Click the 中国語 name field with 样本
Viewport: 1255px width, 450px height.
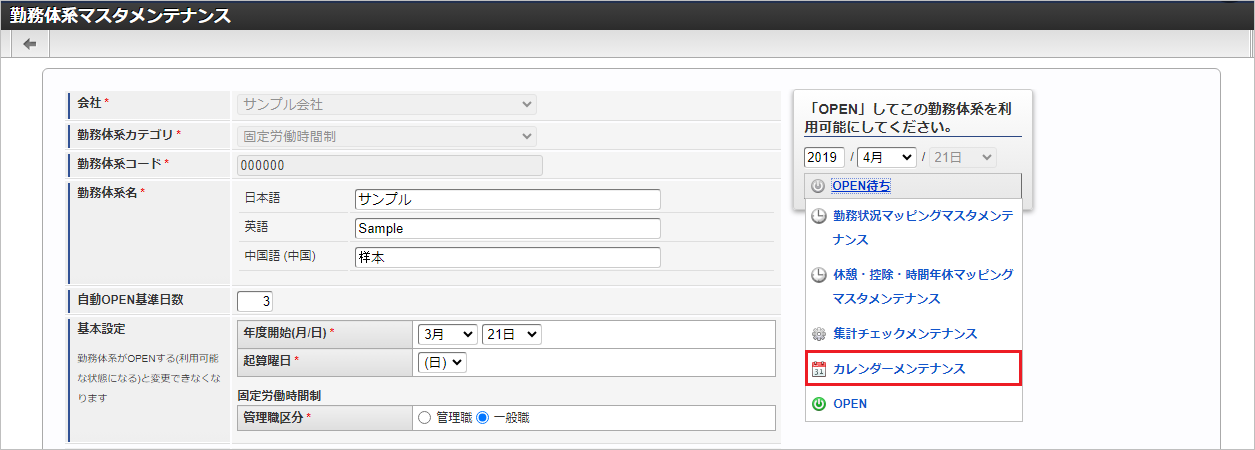point(508,257)
